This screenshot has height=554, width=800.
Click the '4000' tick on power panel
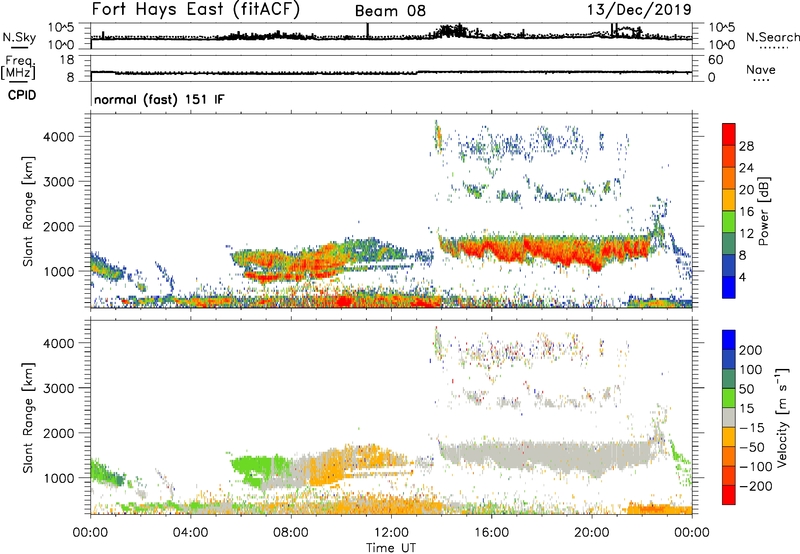pyautogui.click(x=59, y=137)
